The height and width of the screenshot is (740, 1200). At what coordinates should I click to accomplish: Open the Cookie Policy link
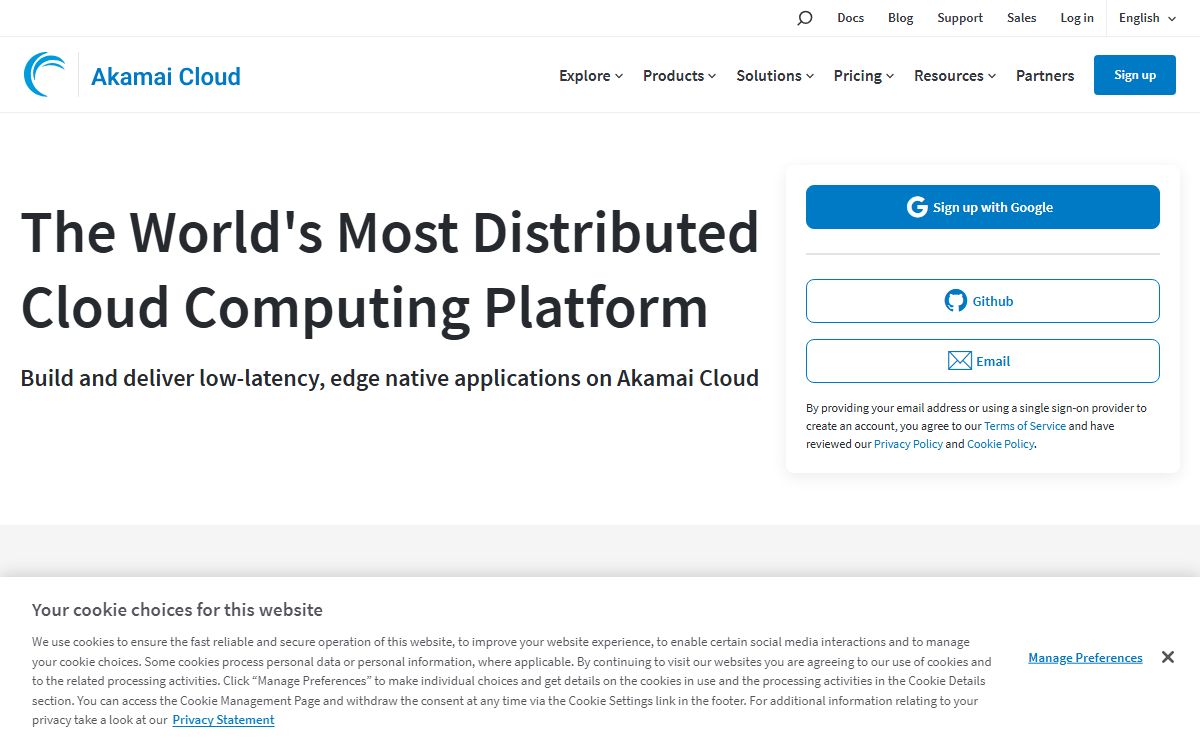click(1000, 444)
